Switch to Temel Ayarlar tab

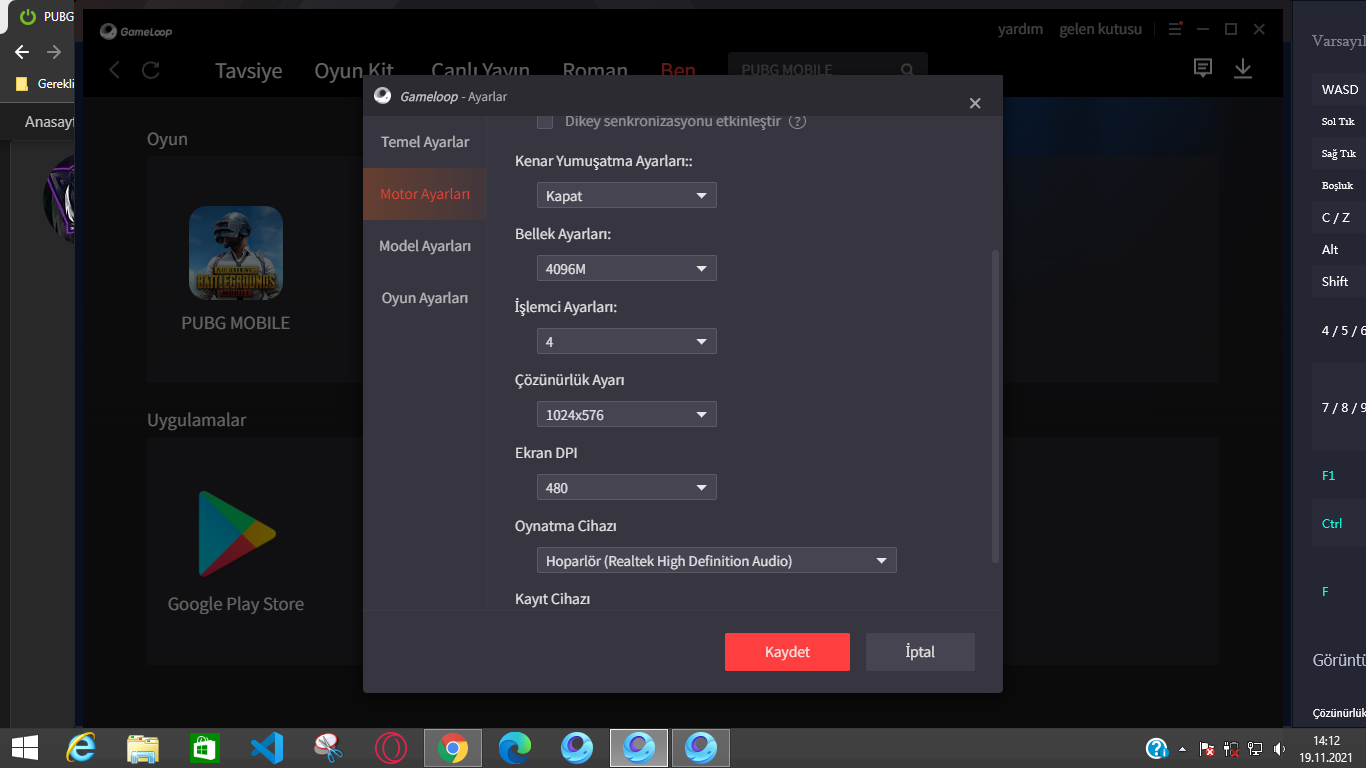pyautogui.click(x=425, y=142)
